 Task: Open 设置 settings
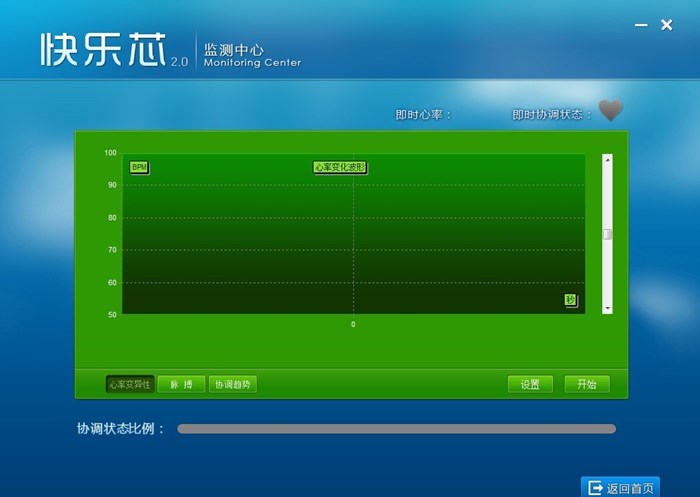pos(530,384)
